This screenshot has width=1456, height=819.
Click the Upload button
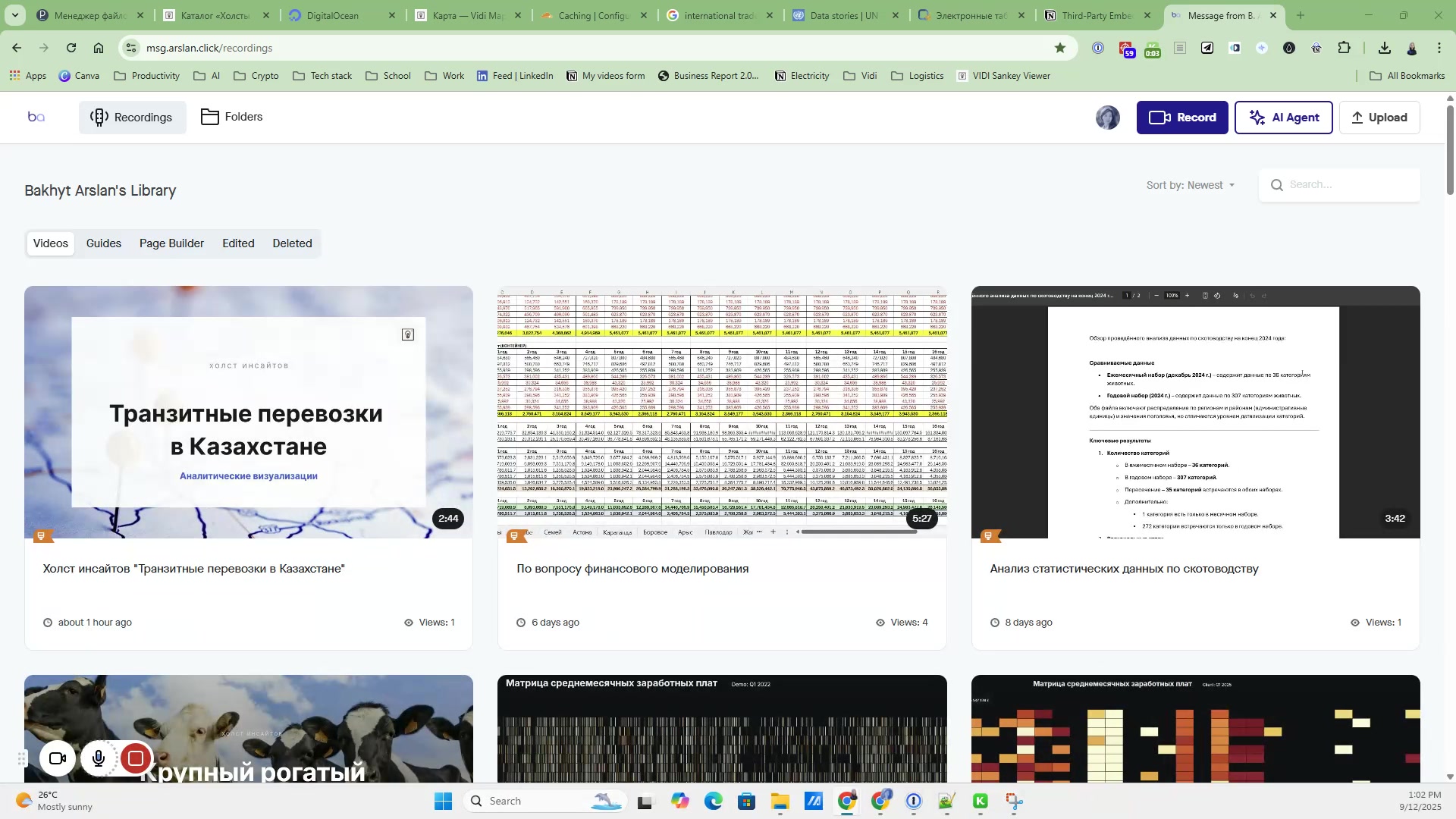pos(1379,118)
